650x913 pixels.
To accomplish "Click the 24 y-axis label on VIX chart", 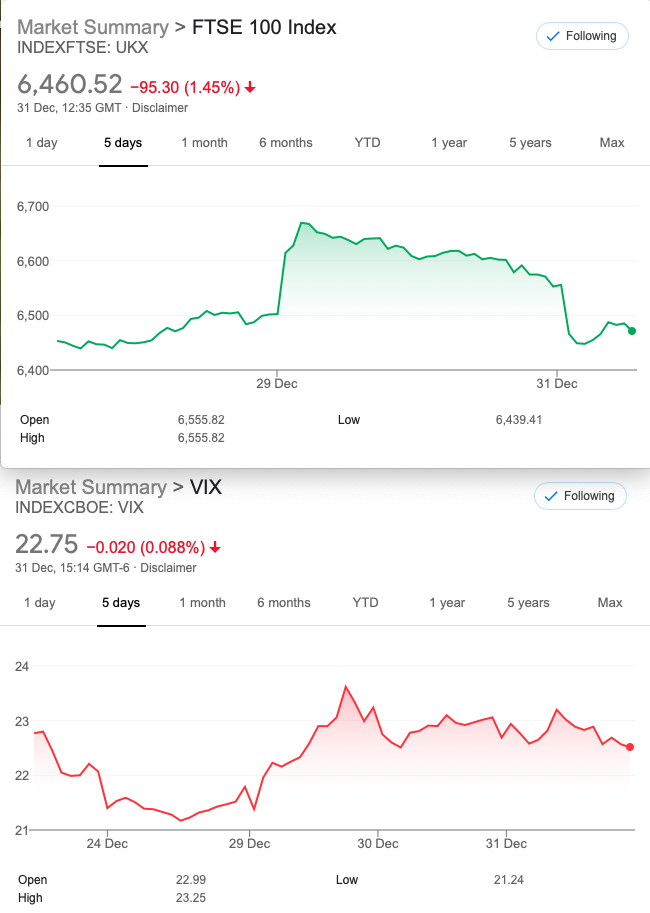I will [x=22, y=667].
